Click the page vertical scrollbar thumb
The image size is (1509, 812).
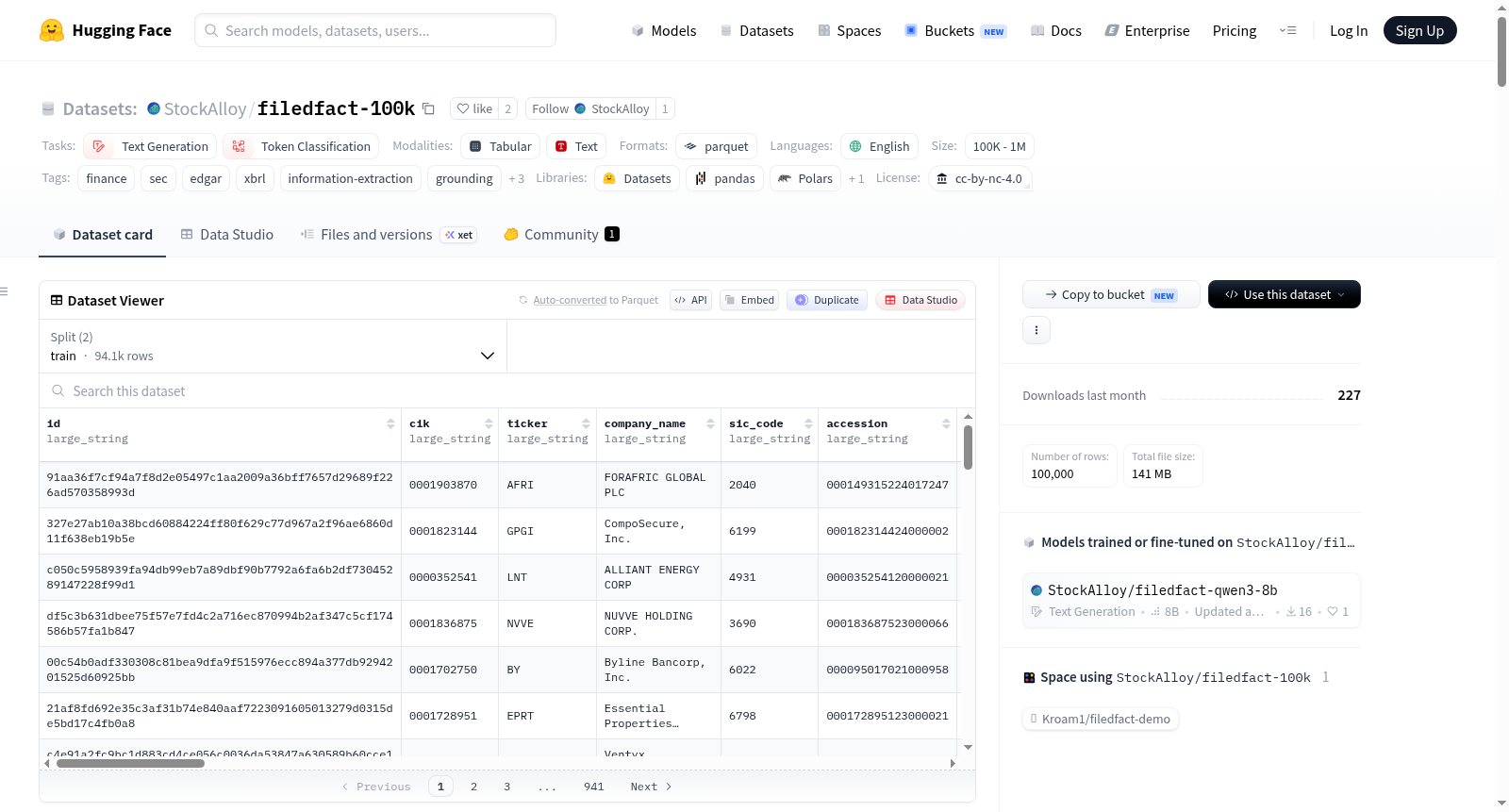click(1501, 52)
